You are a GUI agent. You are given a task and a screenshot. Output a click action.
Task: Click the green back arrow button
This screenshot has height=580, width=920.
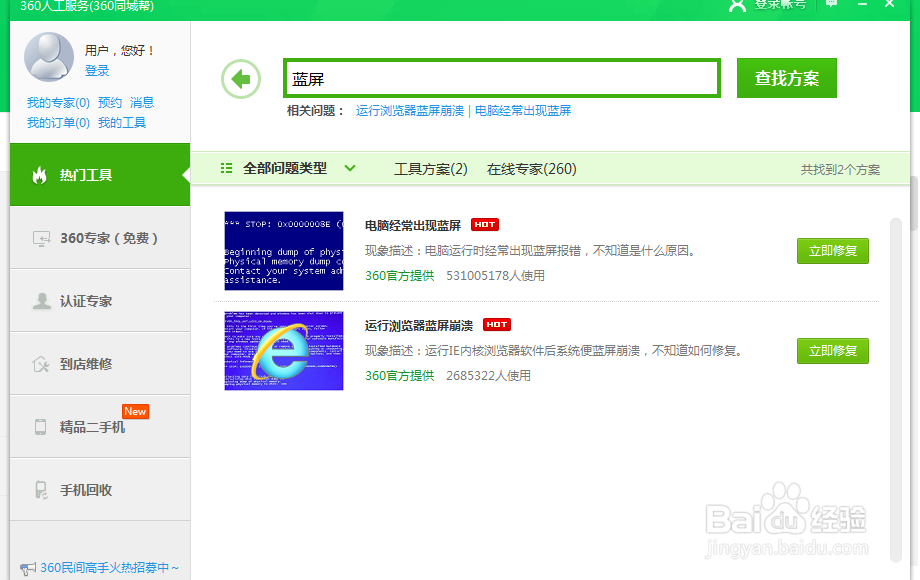tap(241, 79)
